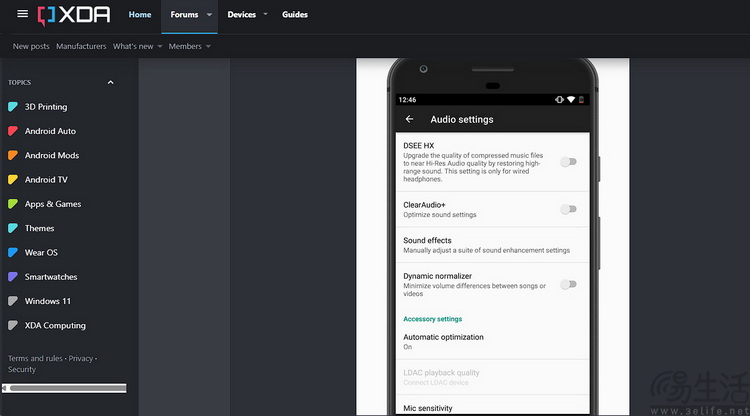Open the Privacy footer link
The image size is (750, 416).
tap(81, 359)
